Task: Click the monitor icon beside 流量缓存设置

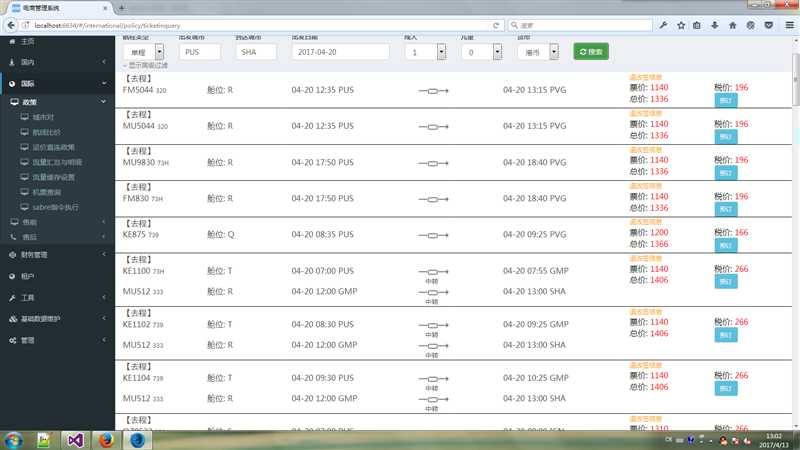Action: click(x=24, y=177)
